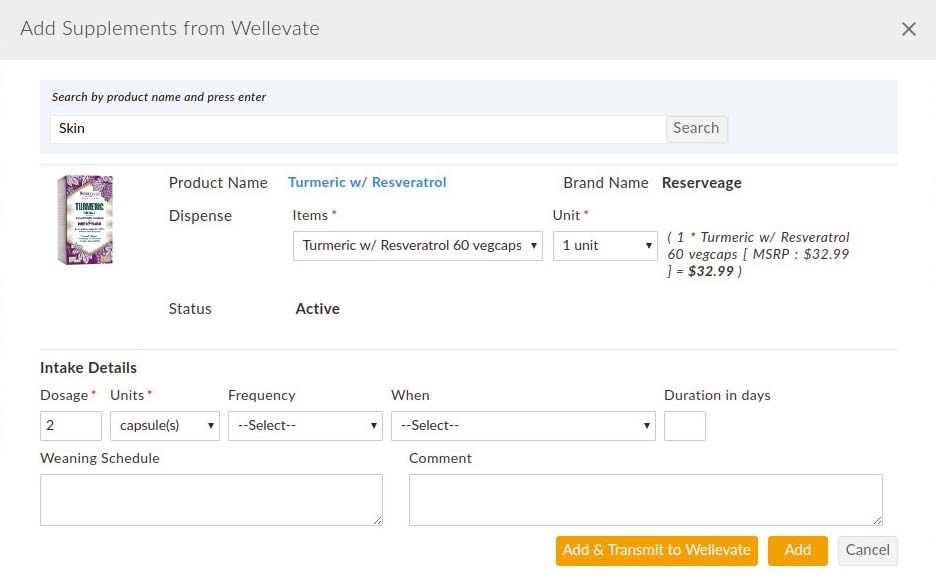
Task: Focus the Dosage input field
Action: [70, 425]
